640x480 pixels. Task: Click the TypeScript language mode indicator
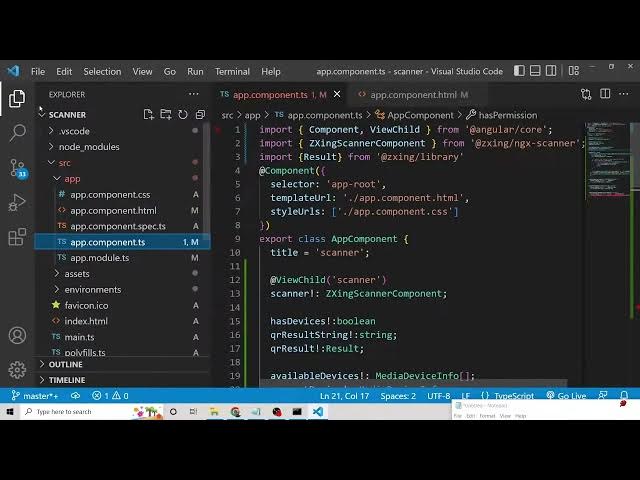[x=514, y=396]
